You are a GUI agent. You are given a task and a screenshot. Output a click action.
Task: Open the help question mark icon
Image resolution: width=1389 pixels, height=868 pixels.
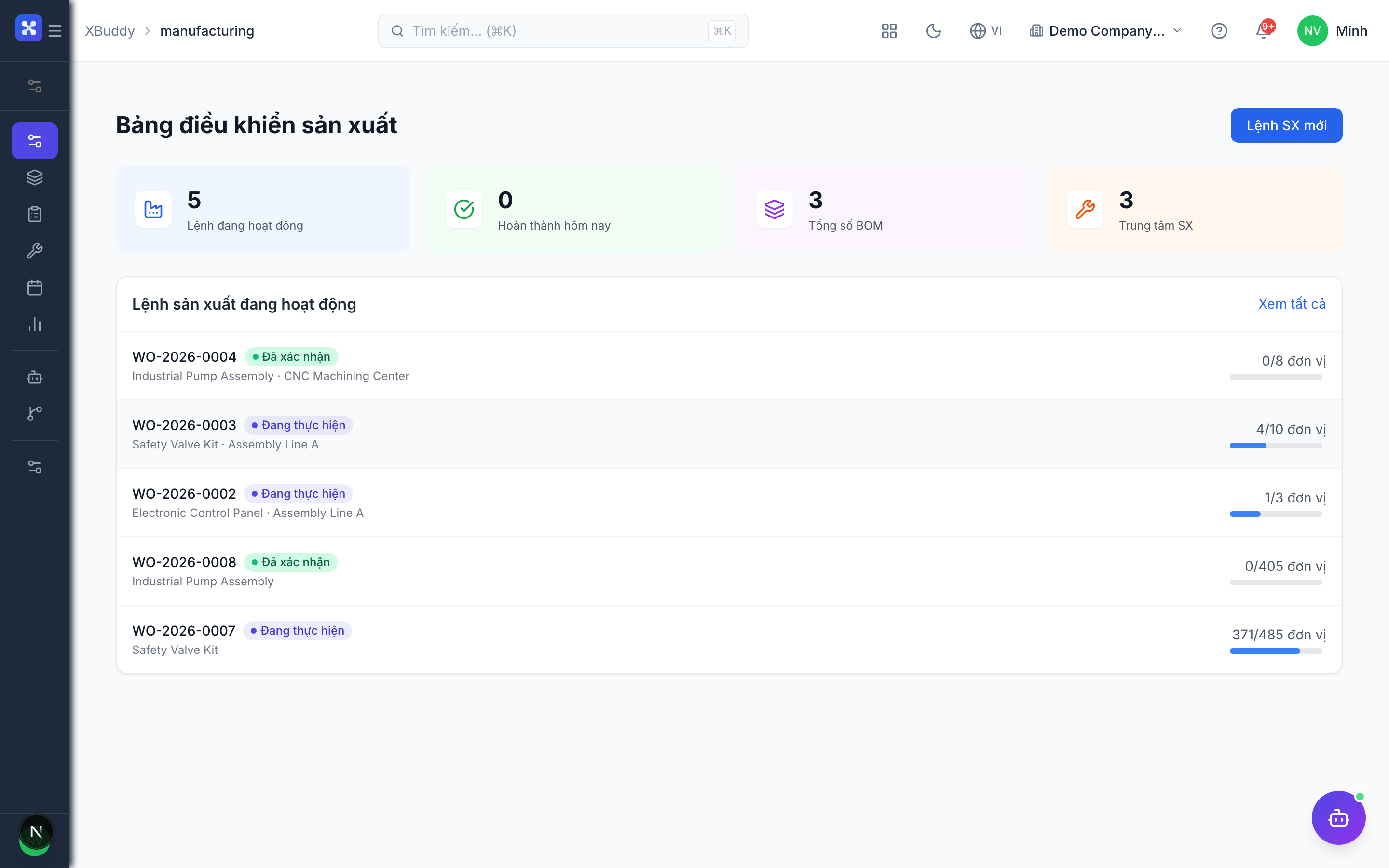(1219, 31)
